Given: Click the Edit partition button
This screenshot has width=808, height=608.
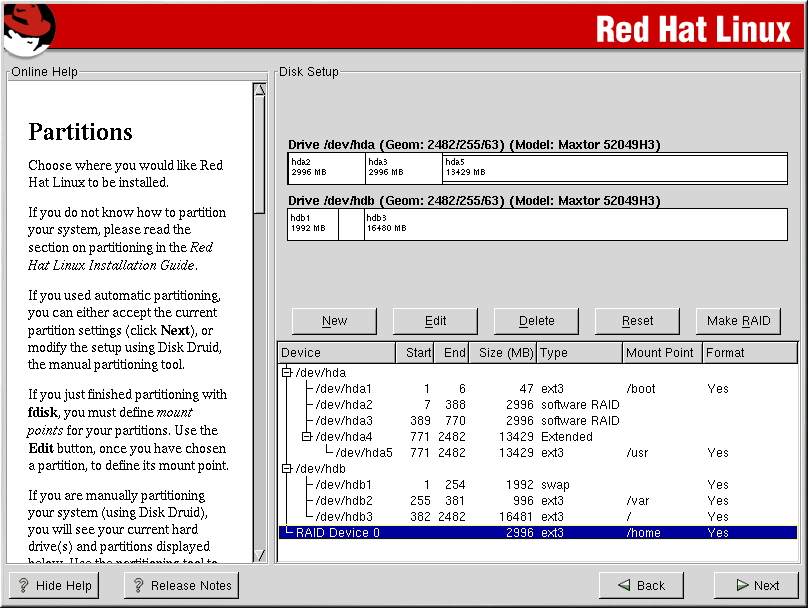Looking at the screenshot, I should point(435,321).
